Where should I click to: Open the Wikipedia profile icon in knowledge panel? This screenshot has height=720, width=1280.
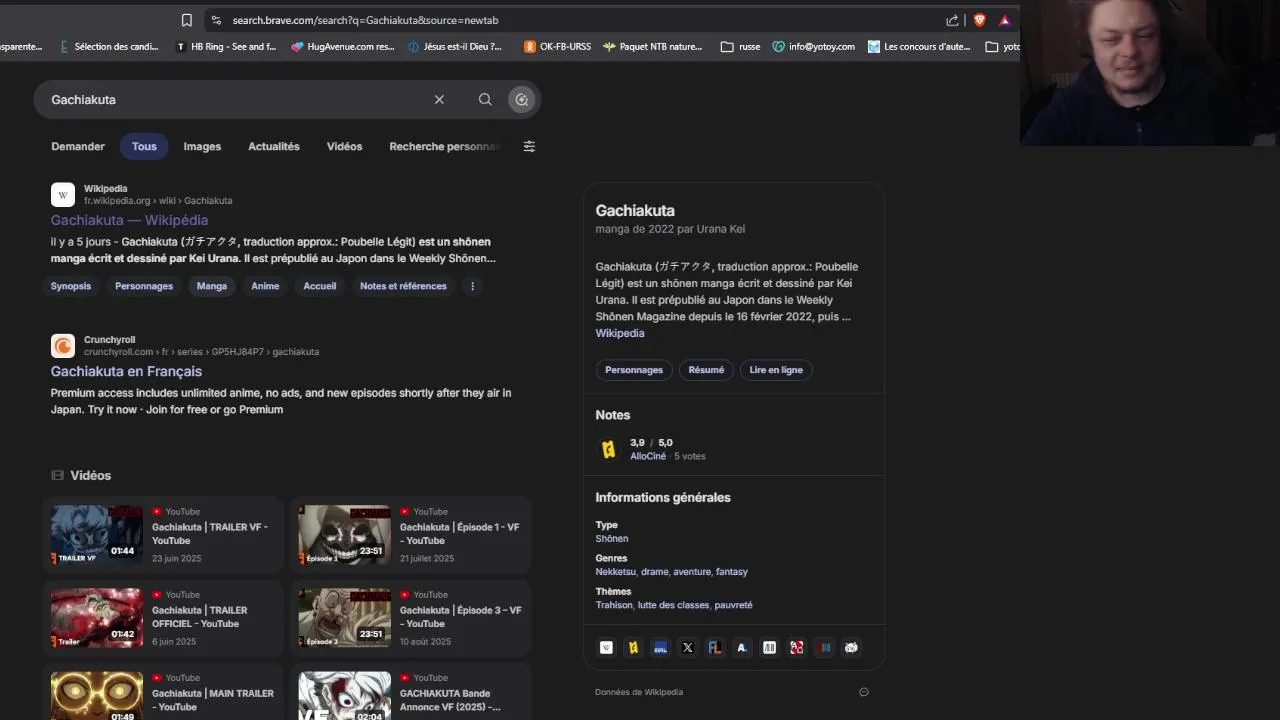(x=606, y=648)
